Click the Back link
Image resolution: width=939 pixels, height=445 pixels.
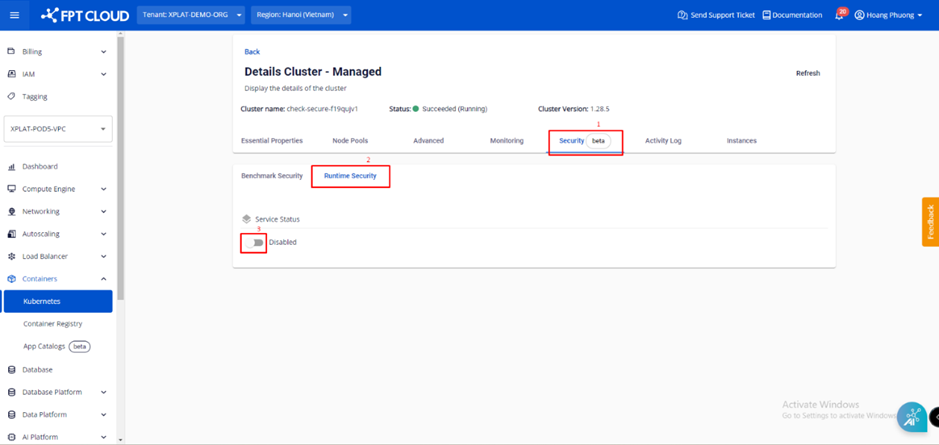tap(252, 52)
